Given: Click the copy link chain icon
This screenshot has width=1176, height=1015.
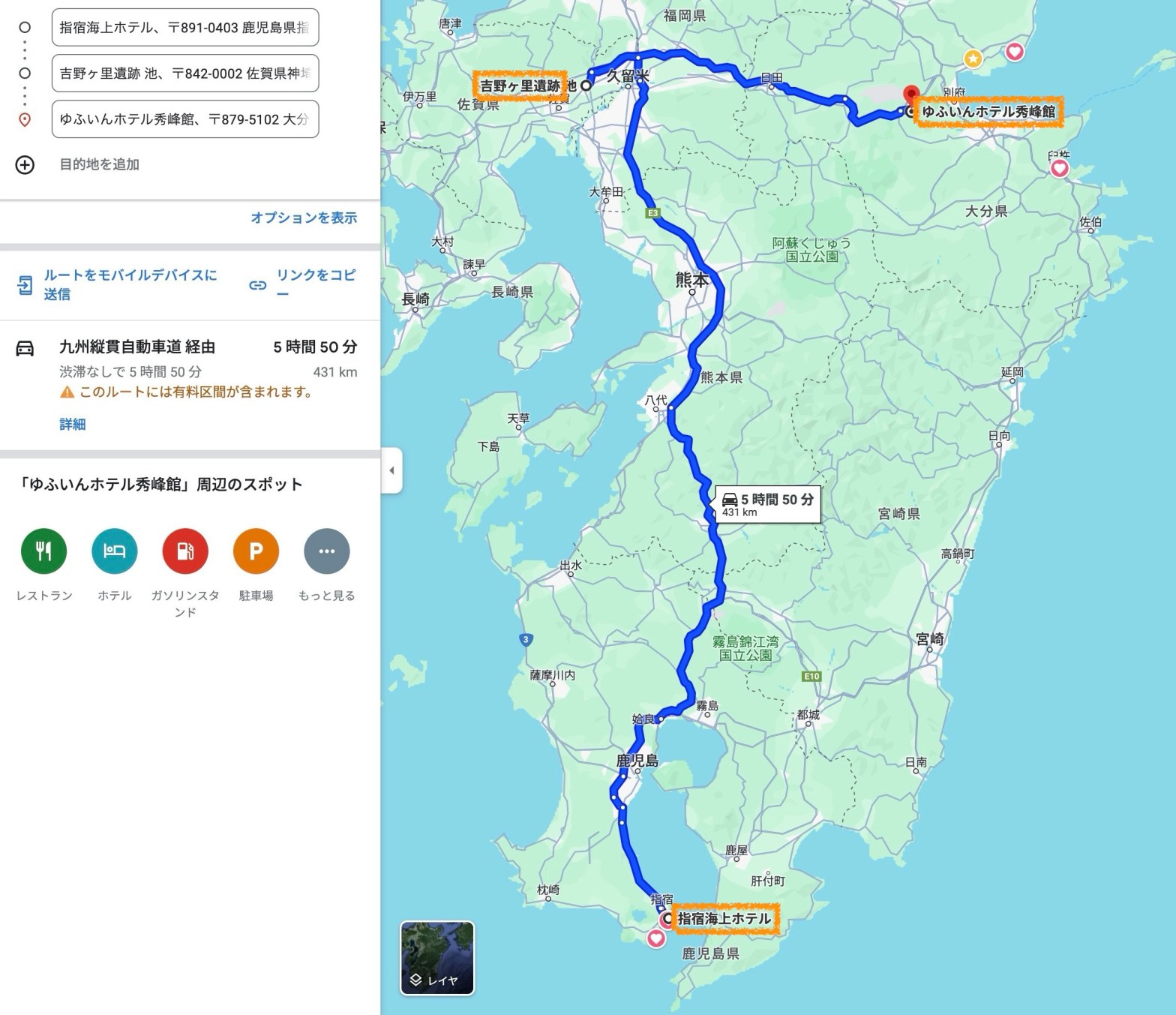Looking at the screenshot, I should pos(258,285).
